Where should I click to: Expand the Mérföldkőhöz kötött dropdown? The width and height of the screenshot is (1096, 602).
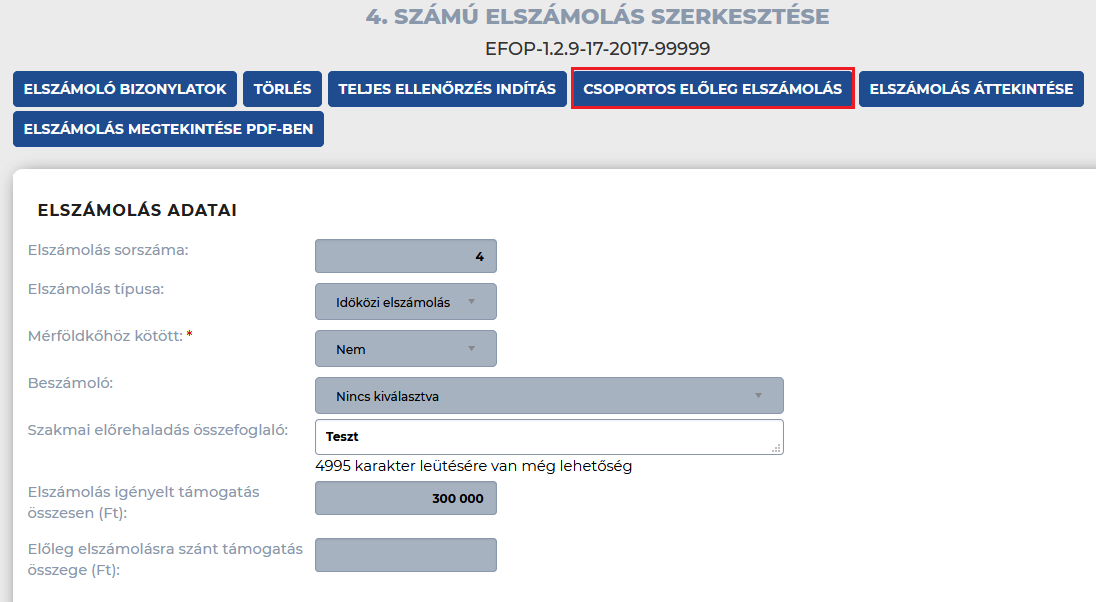pos(406,348)
